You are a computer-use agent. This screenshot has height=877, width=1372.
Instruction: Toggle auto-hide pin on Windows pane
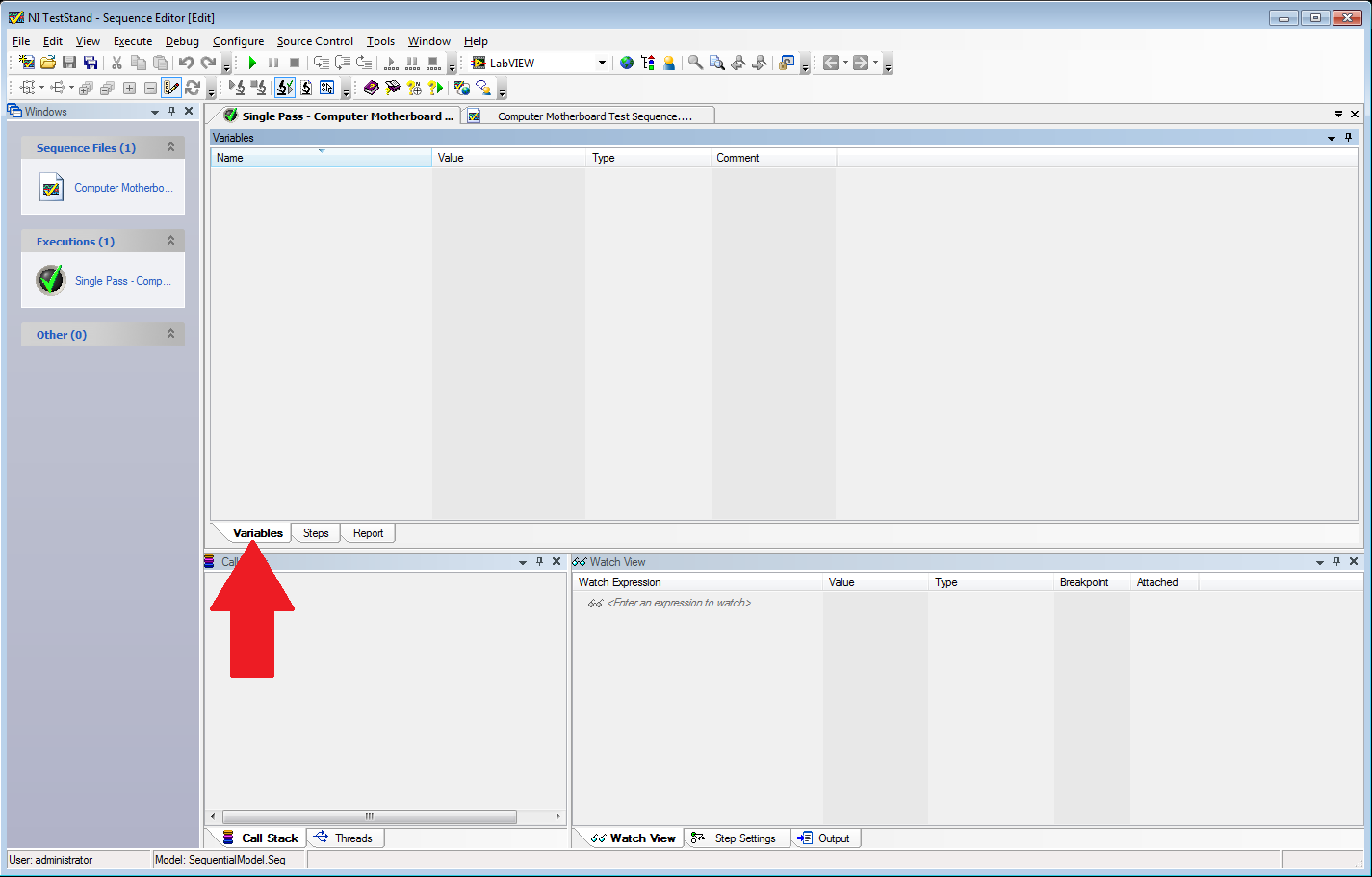tap(171, 111)
